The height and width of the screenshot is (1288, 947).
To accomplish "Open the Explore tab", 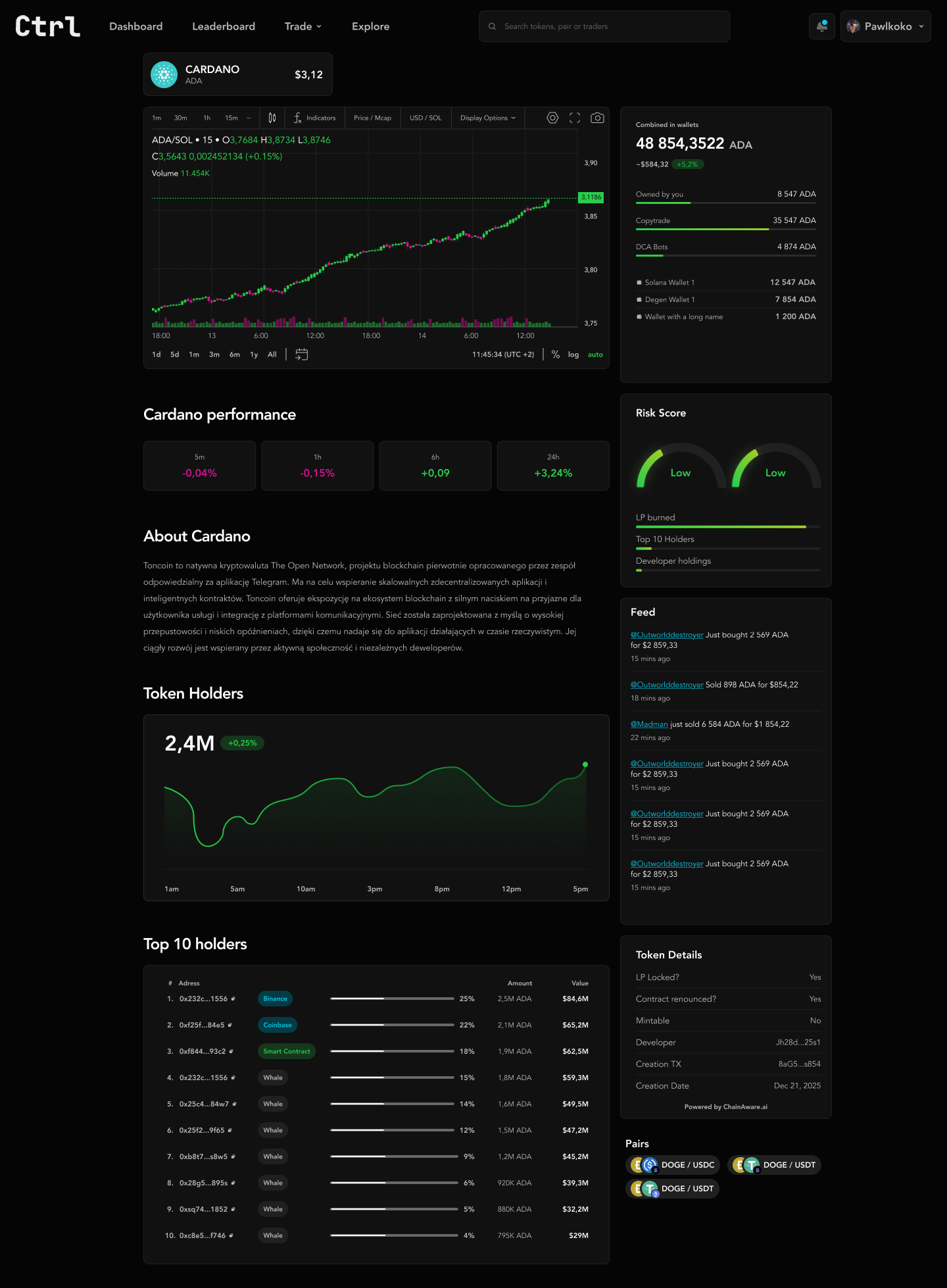I will coord(370,26).
